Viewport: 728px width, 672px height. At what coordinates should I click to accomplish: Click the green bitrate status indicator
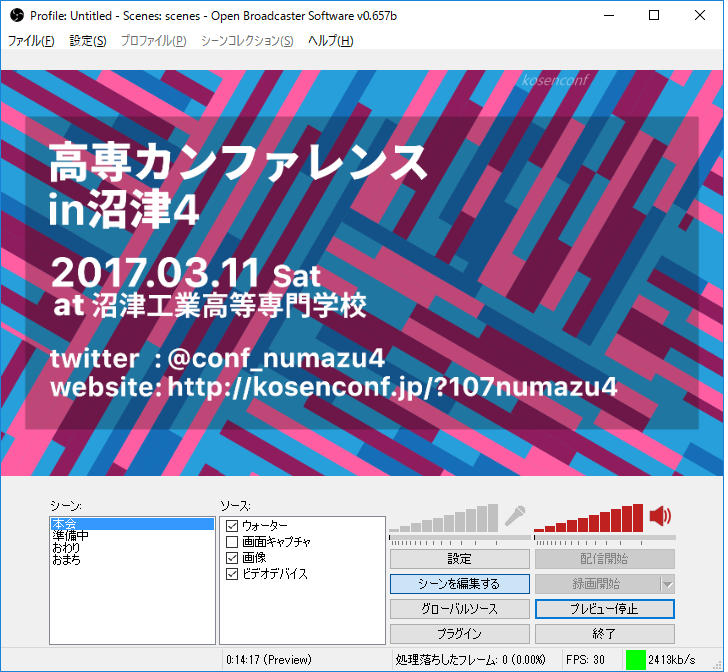636,660
